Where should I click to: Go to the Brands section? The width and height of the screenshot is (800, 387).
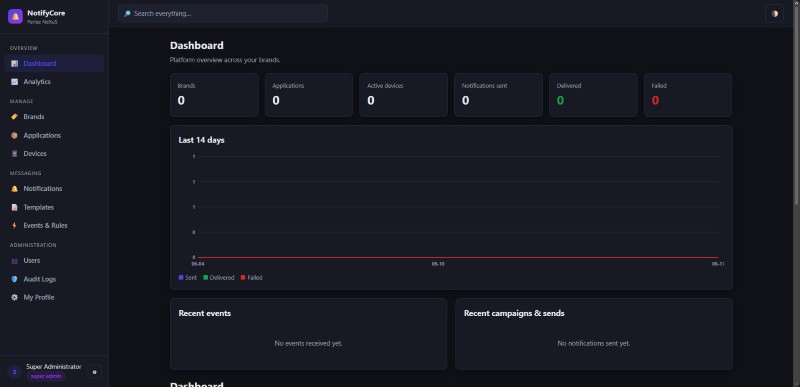54,117
